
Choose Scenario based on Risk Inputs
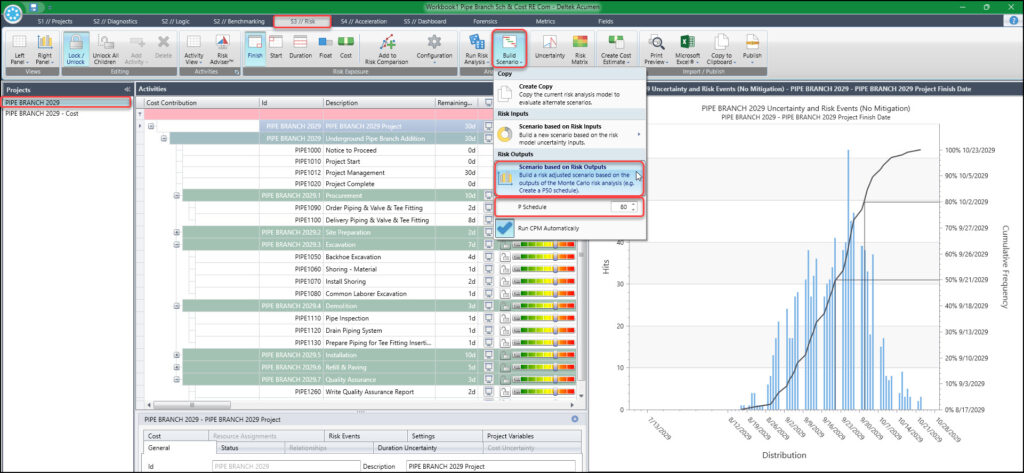570,134
